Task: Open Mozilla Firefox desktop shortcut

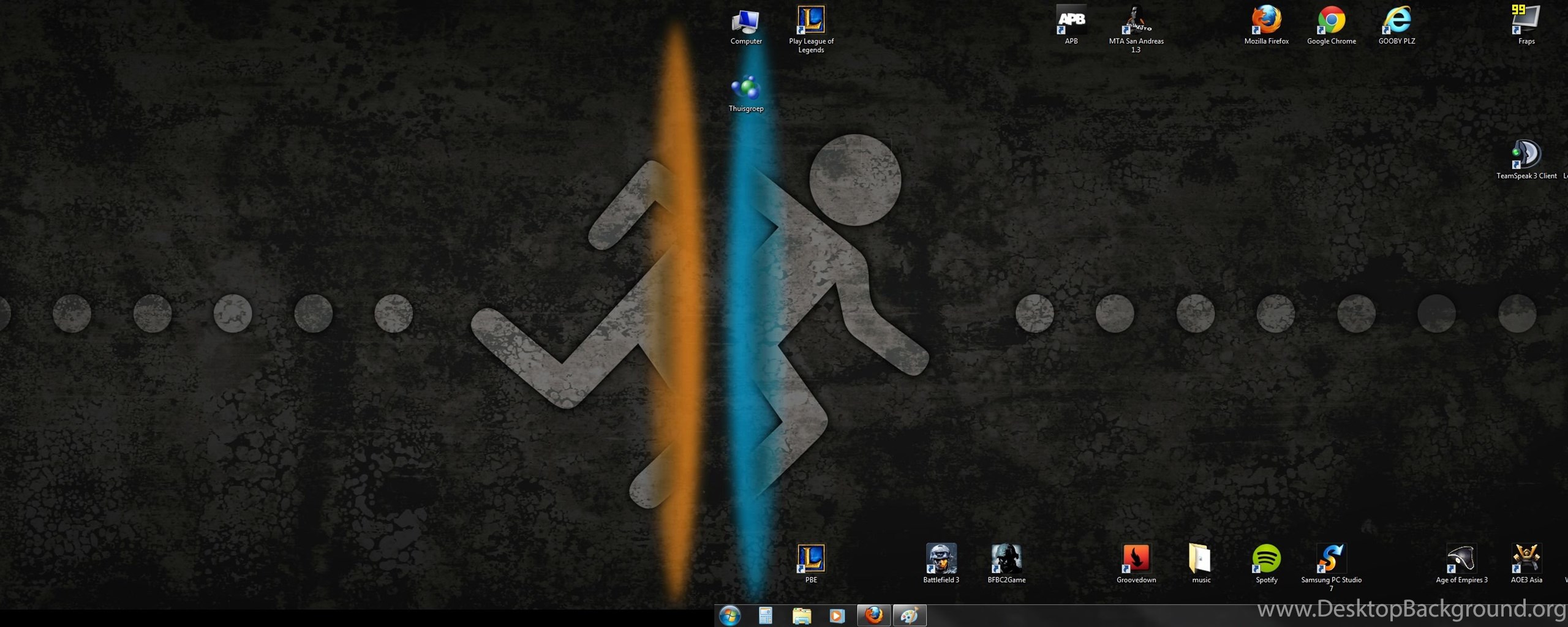Action: tap(1266, 26)
